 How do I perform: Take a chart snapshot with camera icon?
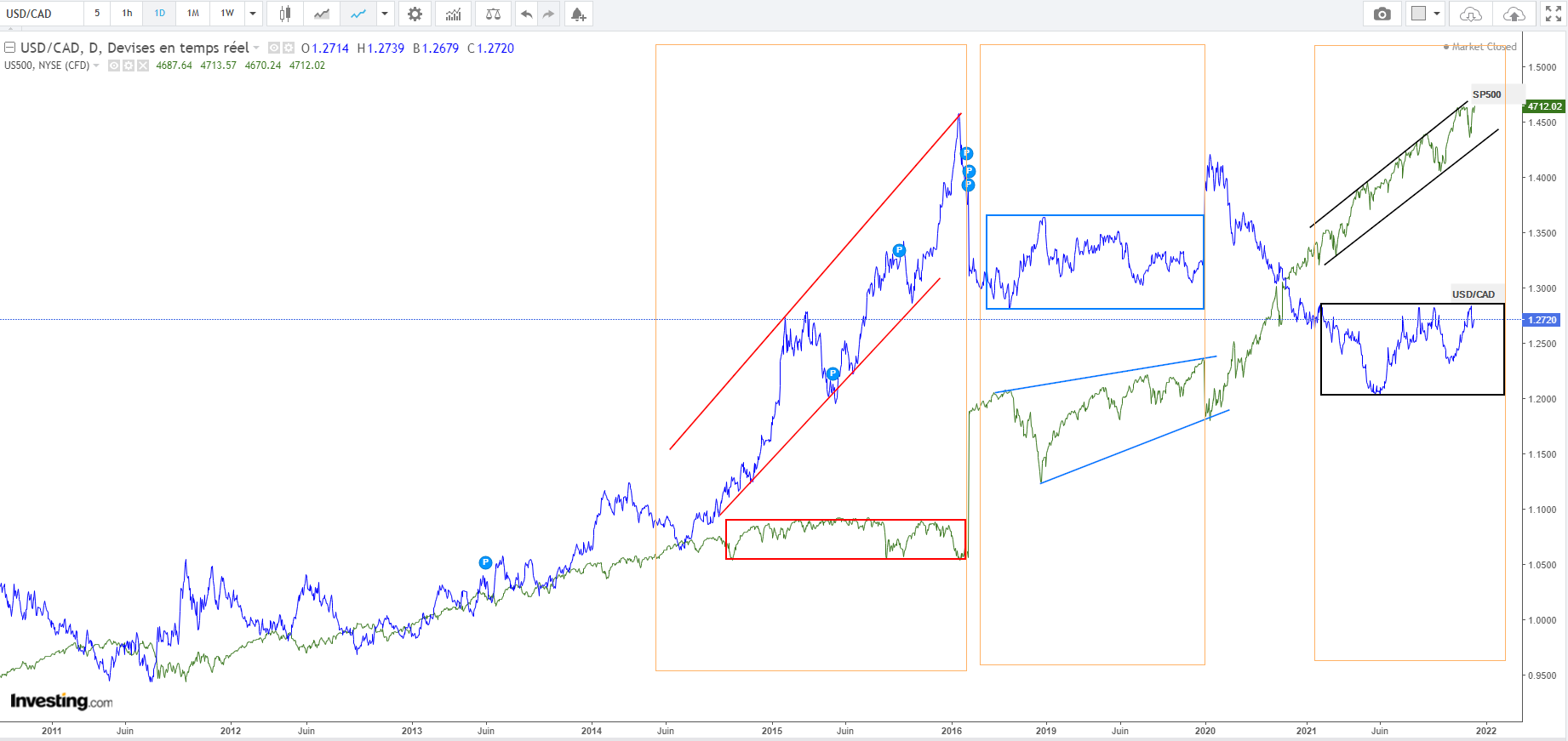pos(1382,14)
